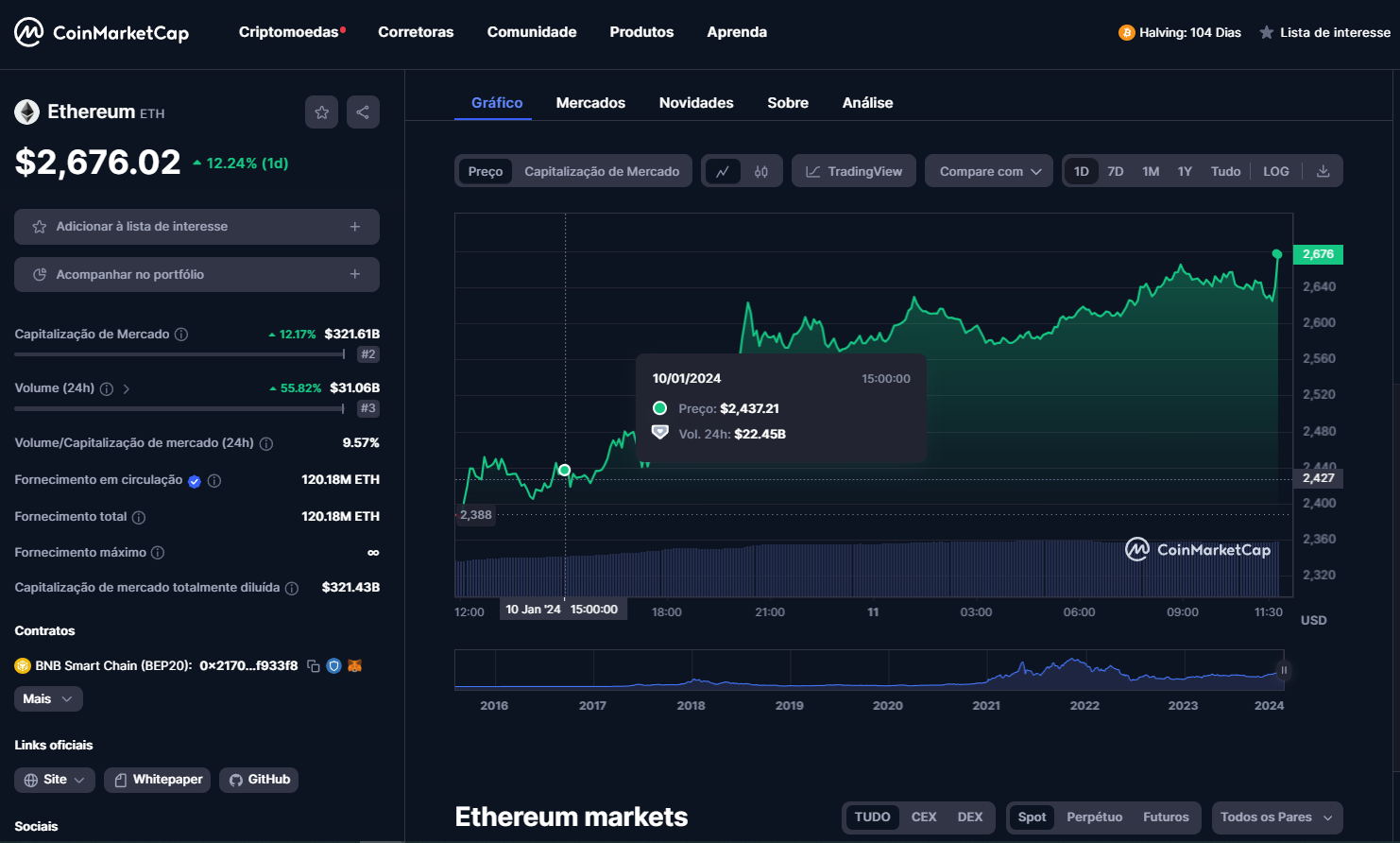
Task: Open info for Capitalização de mercado totalmente diluída
Action: (x=292, y=588)
